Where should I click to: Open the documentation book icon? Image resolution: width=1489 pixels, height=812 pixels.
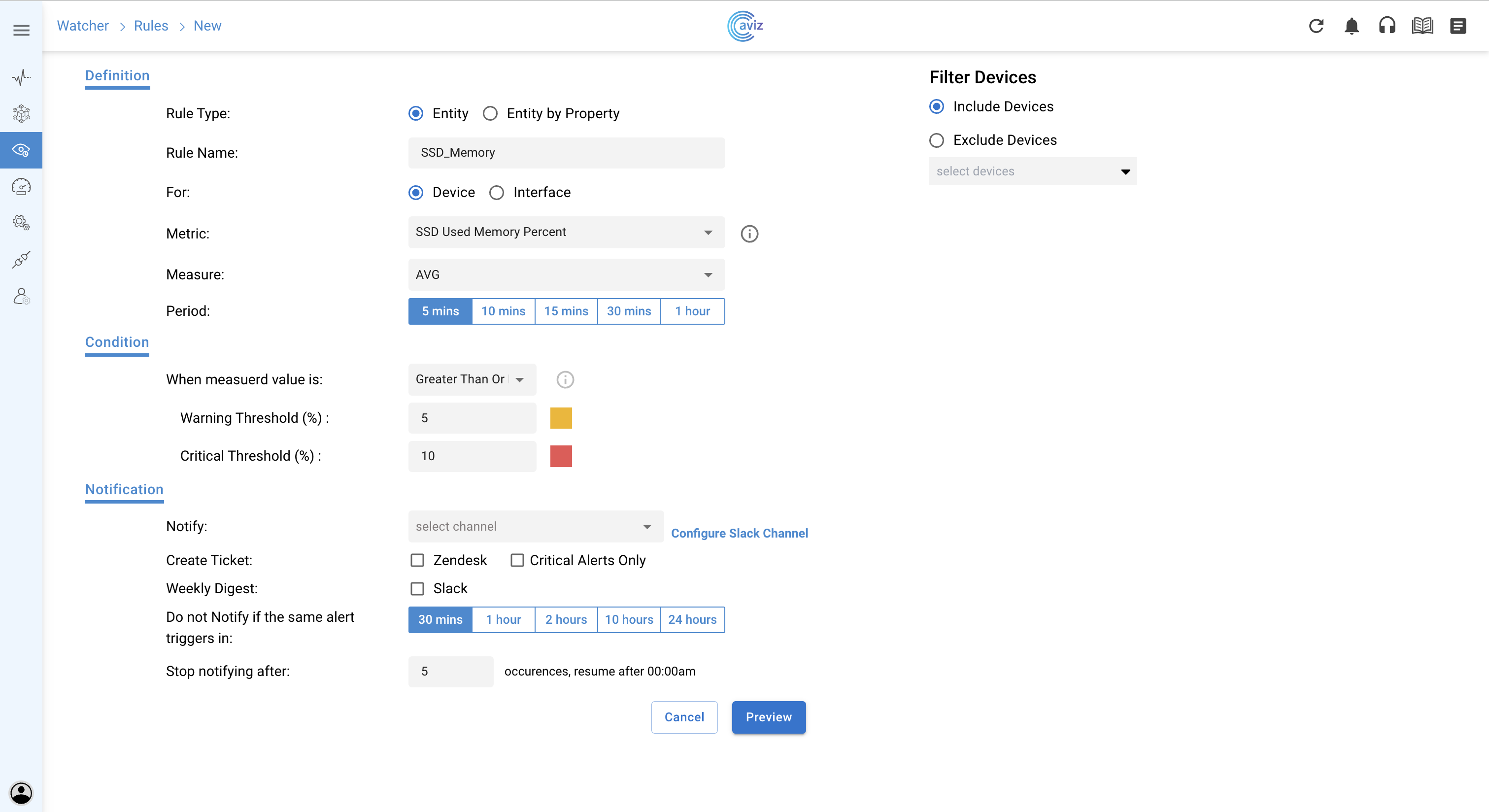(x=1422, y=26)
